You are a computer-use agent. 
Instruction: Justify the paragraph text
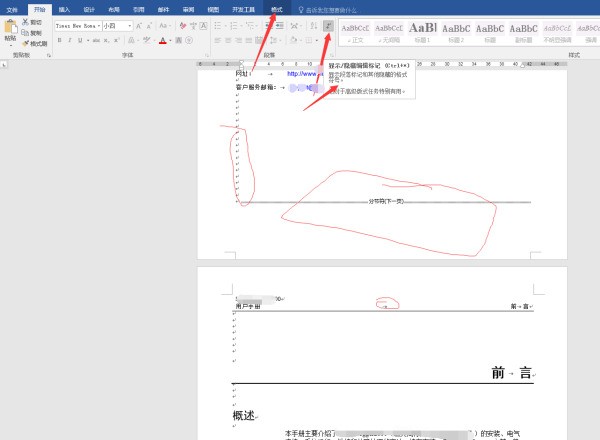[x=249, y=40]
